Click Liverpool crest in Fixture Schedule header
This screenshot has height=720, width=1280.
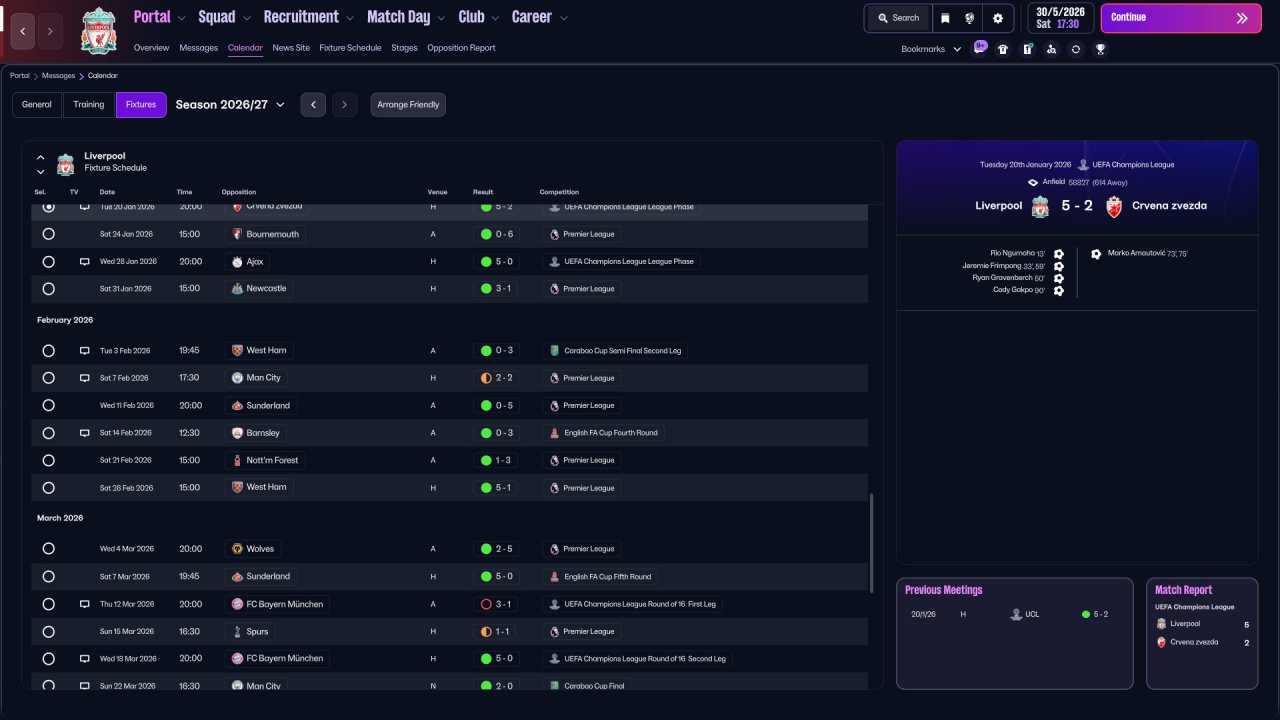(x=66, y=163)
